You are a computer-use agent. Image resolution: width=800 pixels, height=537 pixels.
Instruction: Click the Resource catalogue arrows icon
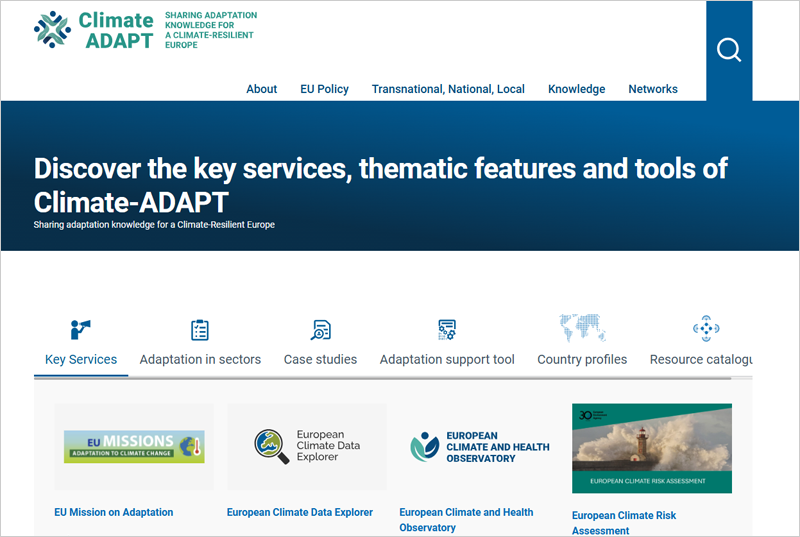[706, 328]
